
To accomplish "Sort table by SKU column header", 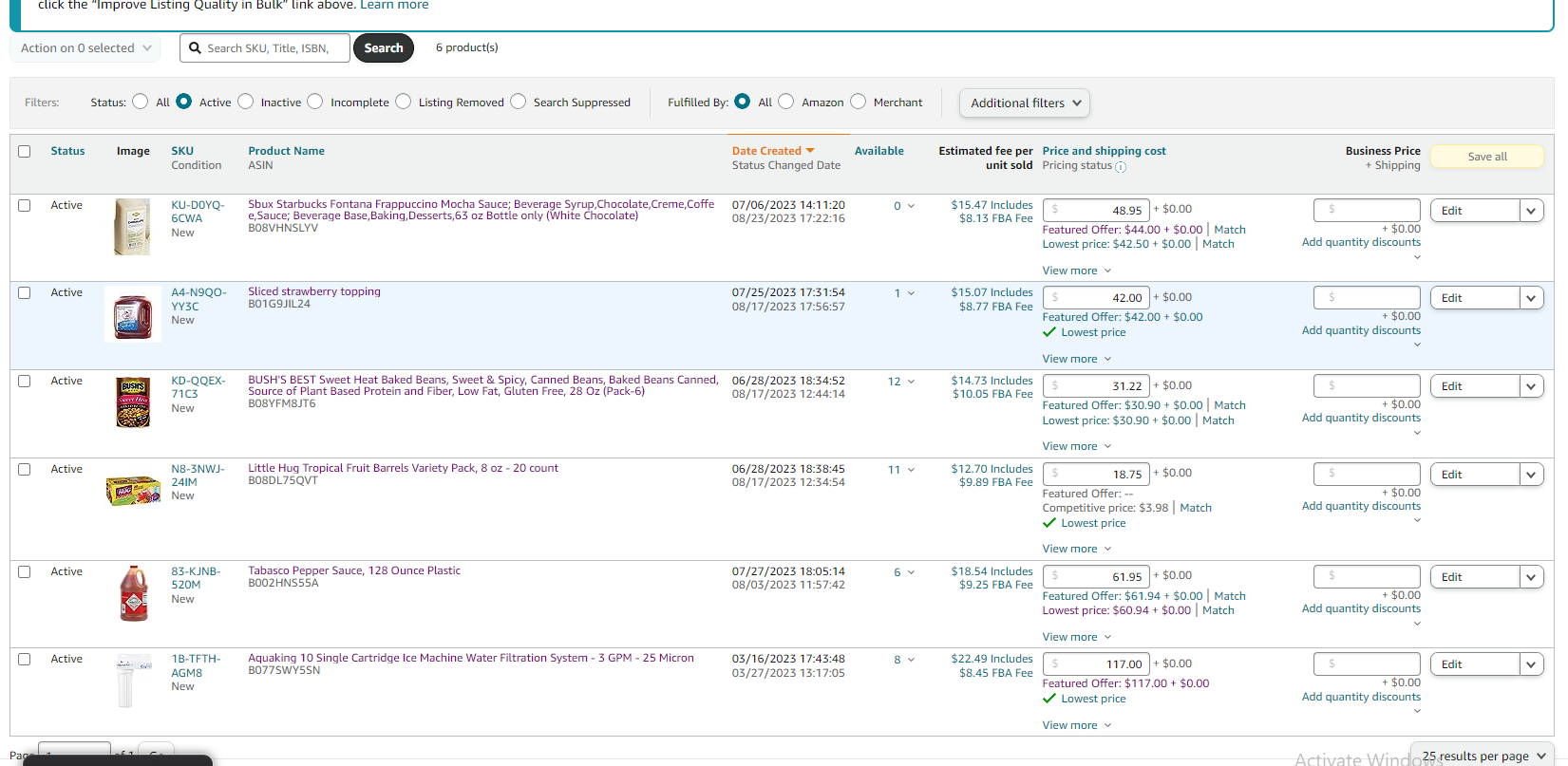I will coord(182,151).
